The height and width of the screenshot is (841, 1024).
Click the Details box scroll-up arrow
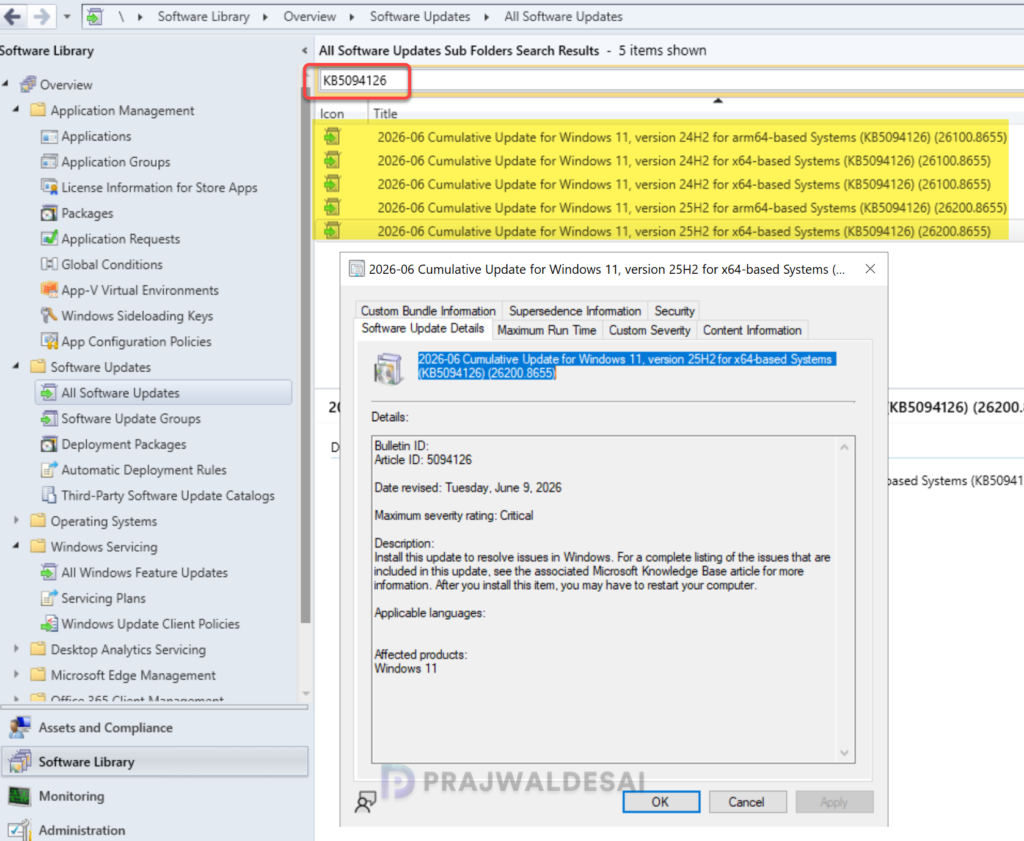(844, 447)
